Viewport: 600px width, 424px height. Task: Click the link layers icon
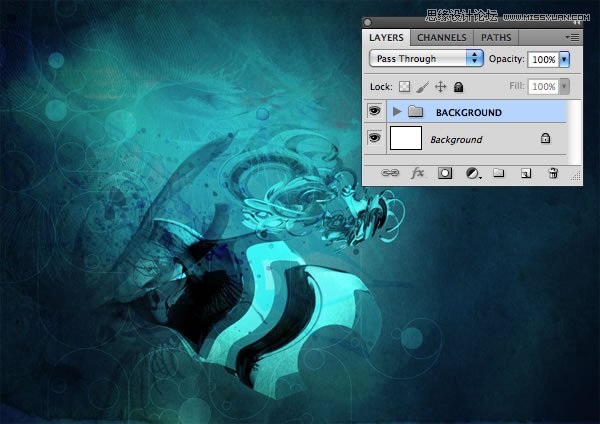(x=390, y=173)
